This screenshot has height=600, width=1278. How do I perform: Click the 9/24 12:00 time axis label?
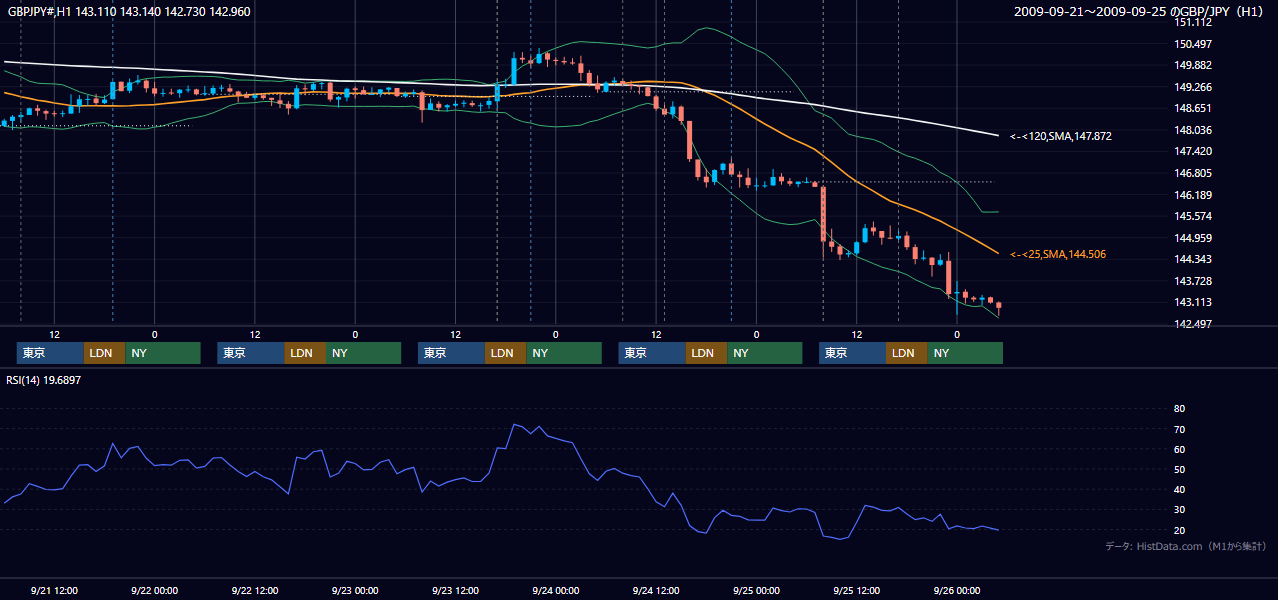pyautogui.click(x=656, y=590)
